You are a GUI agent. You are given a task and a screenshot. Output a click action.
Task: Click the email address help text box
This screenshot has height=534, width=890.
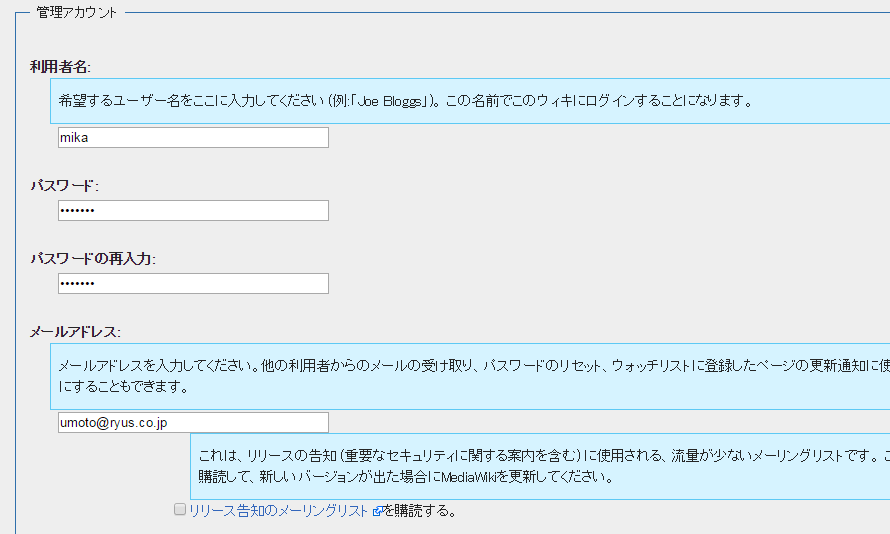pos(470,376)
